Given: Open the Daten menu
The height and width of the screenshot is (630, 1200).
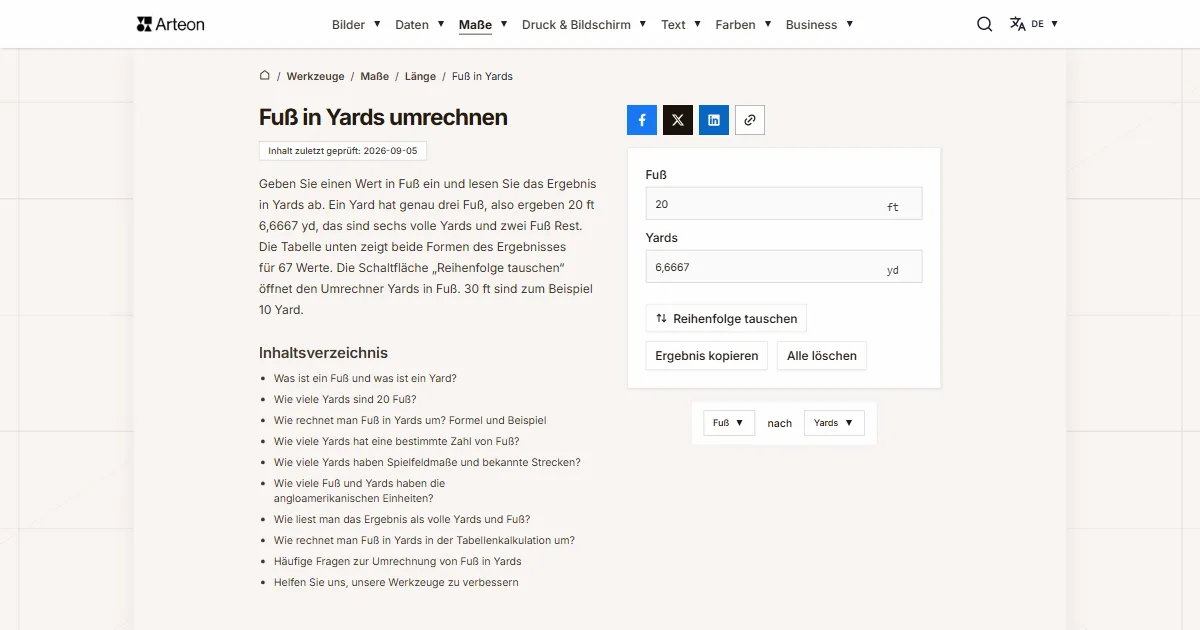Looking at the screenshot, I should [x=420, y=24].
